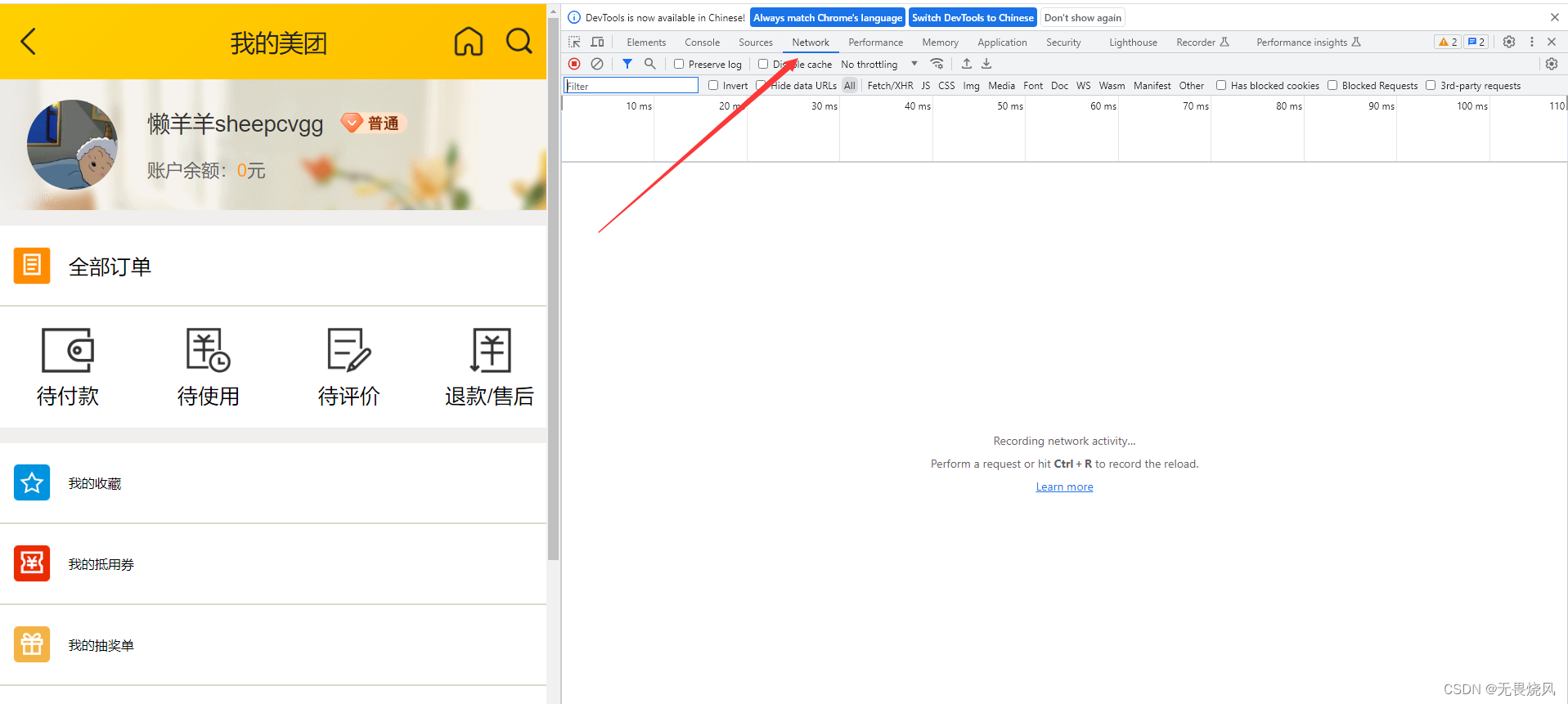
Task: Filter requests by CSS type
Action: [946, 85]
